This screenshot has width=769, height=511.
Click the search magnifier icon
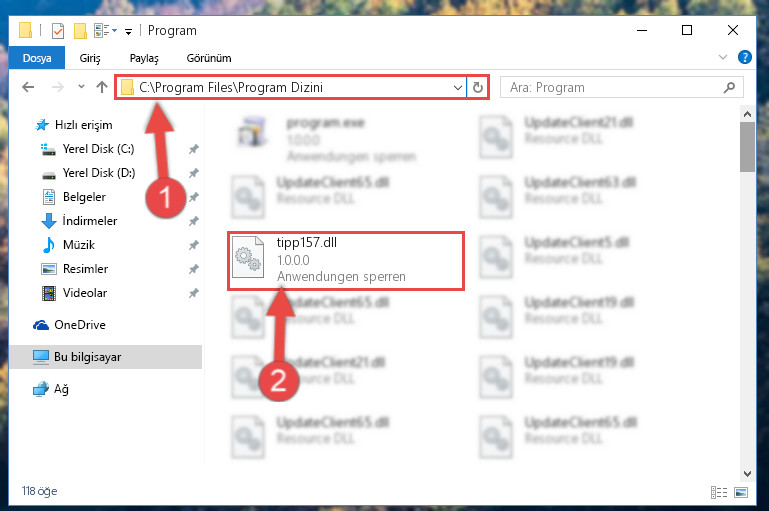(729, 88)
